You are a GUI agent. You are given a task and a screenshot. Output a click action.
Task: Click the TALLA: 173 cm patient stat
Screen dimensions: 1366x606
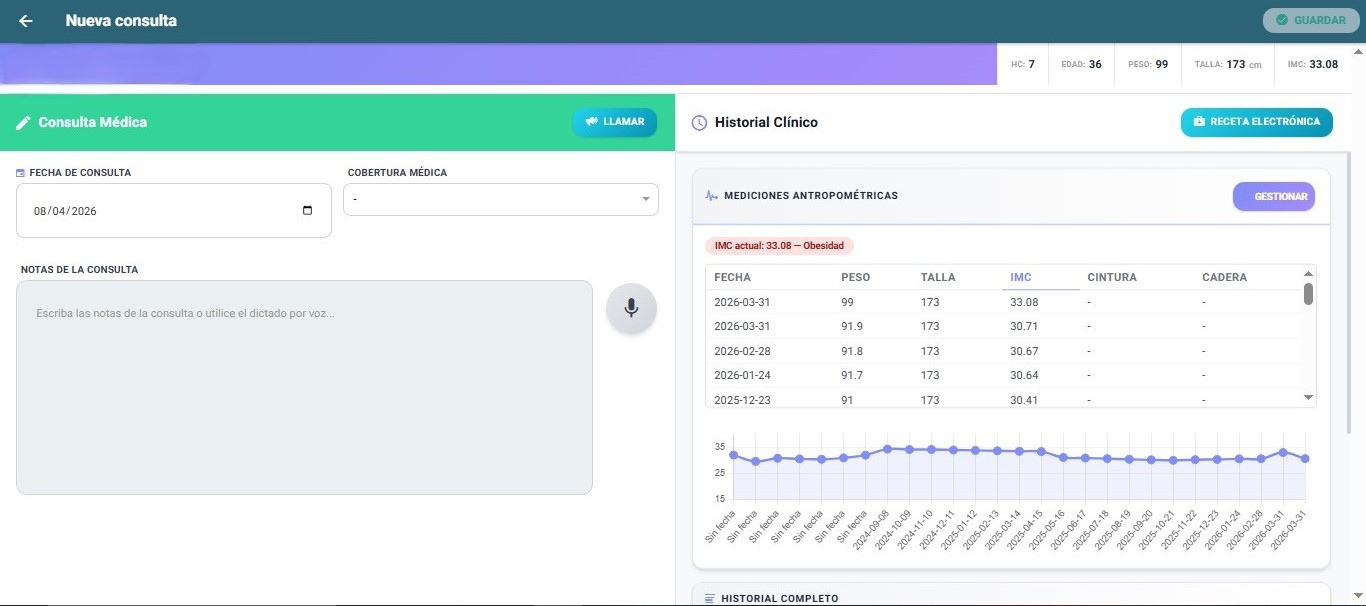point(1228,64)
